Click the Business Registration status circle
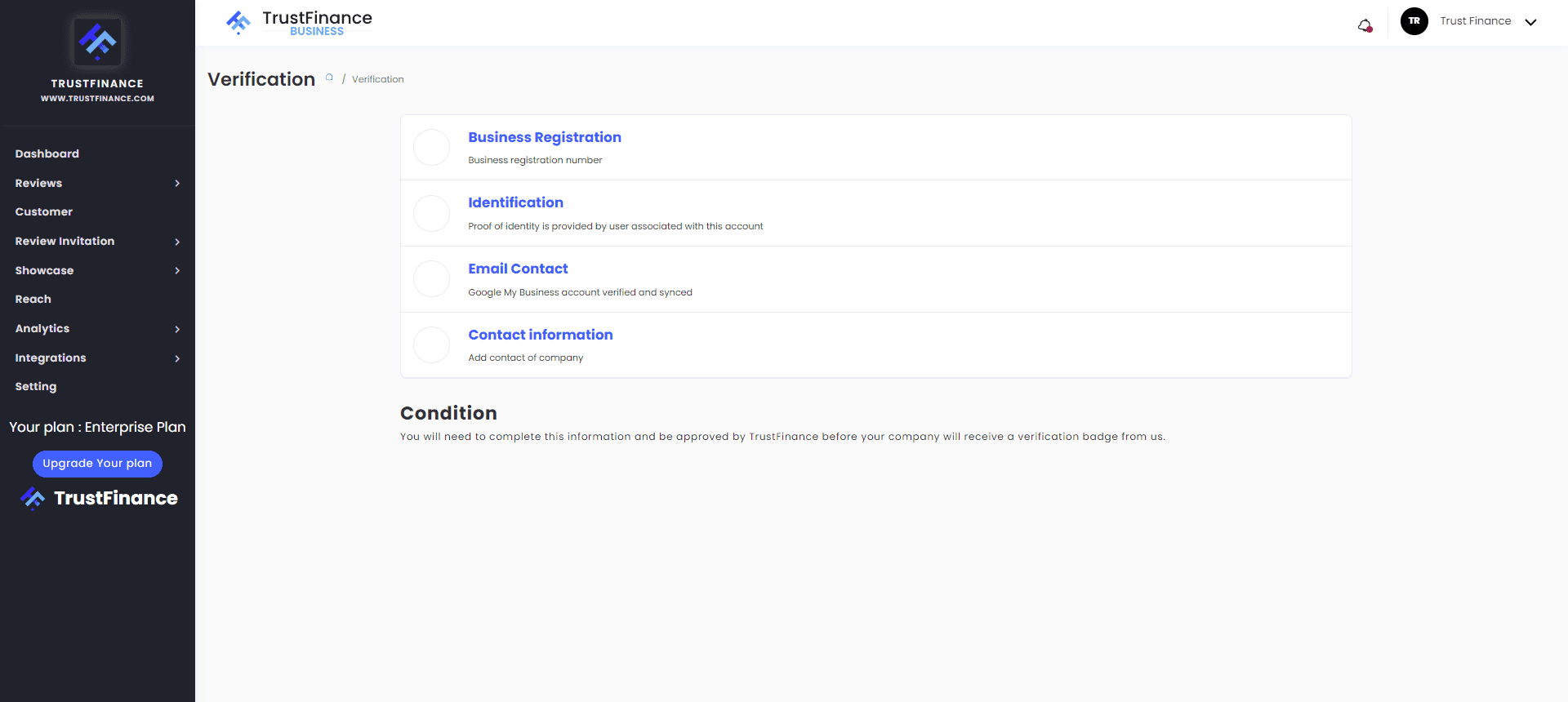The image size is (1568, 702). pyautogui.click(x=431, y=148)
